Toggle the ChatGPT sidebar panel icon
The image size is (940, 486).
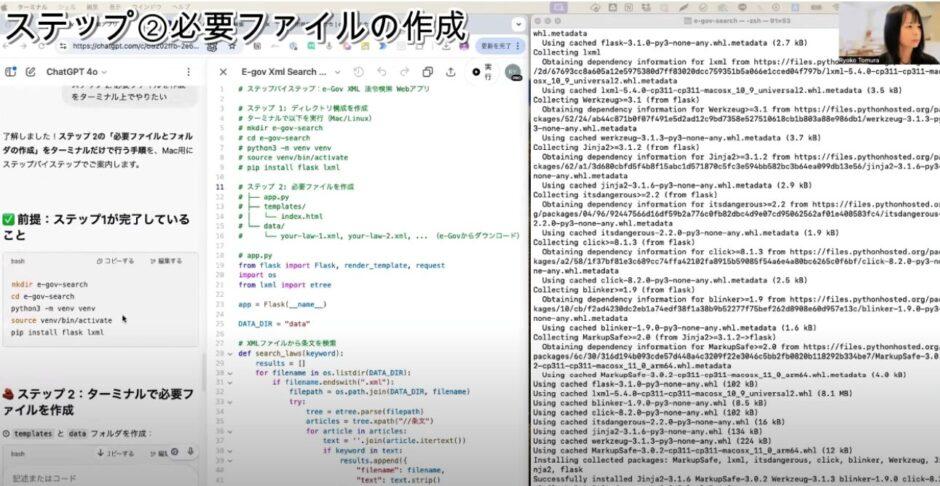10,72
